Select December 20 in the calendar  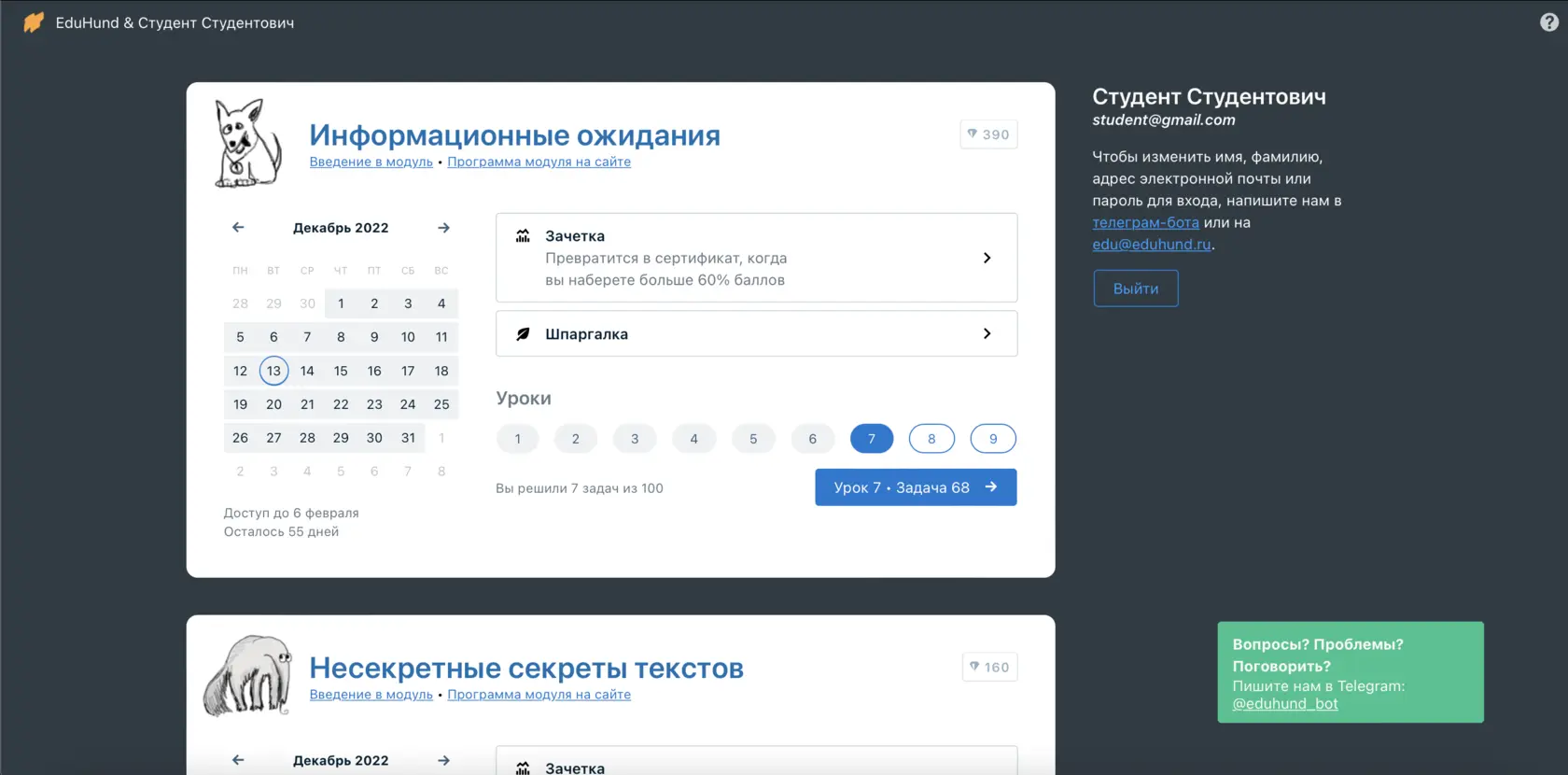pyautogui.click(x=273, y=404)
